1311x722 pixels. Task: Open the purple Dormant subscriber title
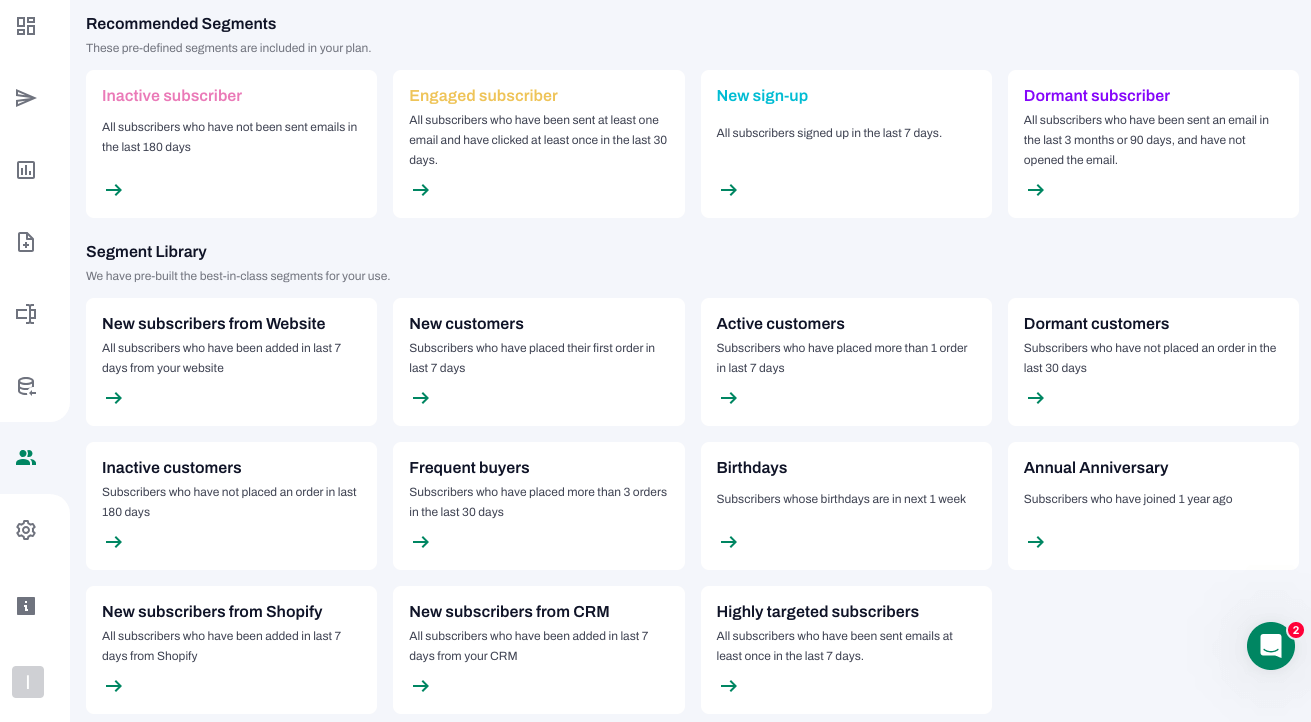tap(1097, 96)
